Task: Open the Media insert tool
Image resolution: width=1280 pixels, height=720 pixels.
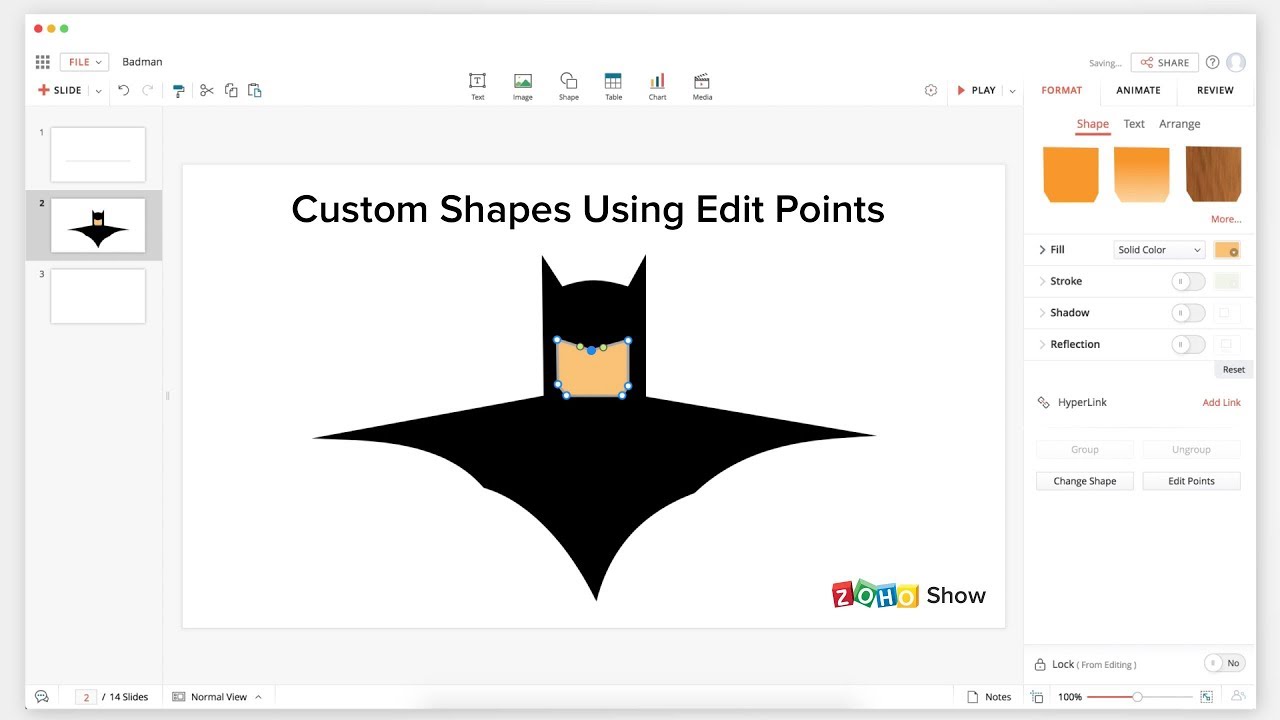Action: [702, 86]
